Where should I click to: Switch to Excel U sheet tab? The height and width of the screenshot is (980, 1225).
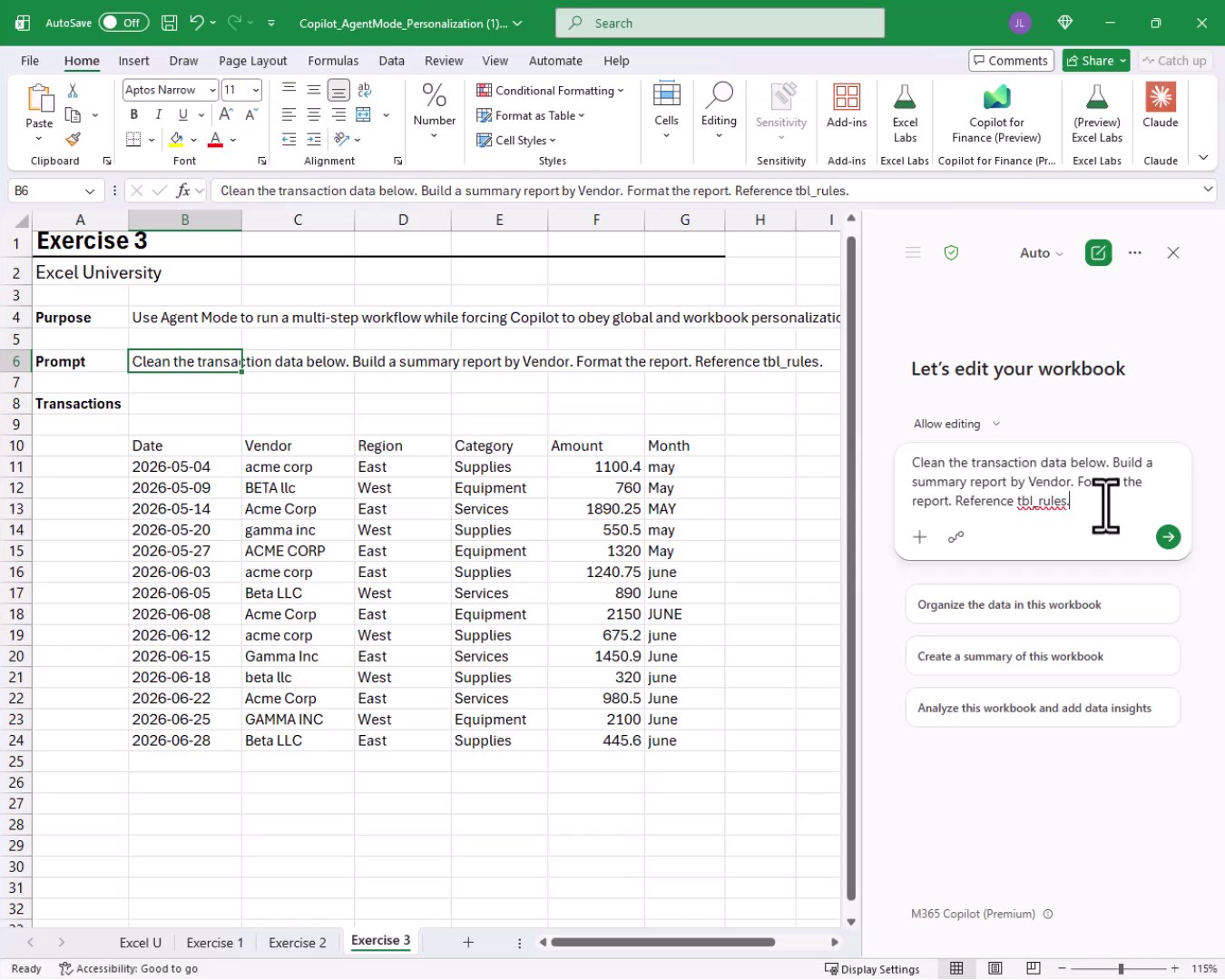[x=140, y=943]
